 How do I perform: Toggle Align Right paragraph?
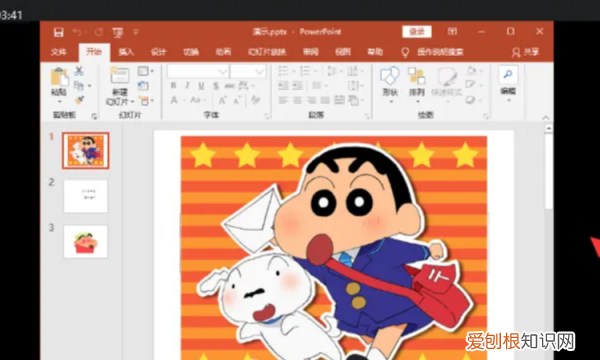click(x=311, y=100)
